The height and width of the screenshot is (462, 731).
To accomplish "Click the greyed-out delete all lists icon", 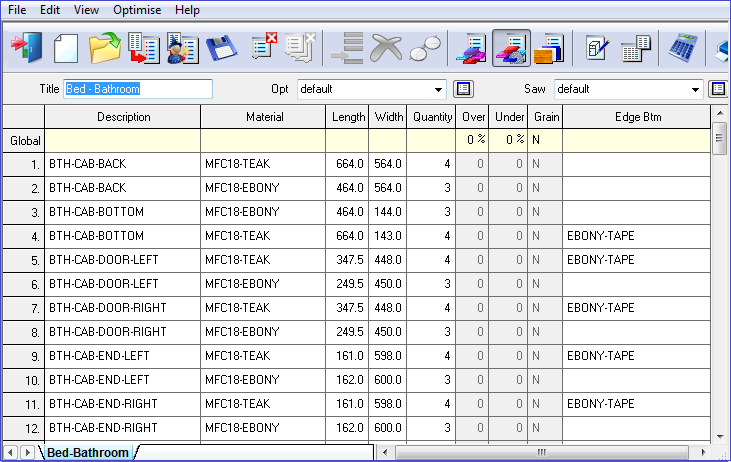I will coord(300,47).
